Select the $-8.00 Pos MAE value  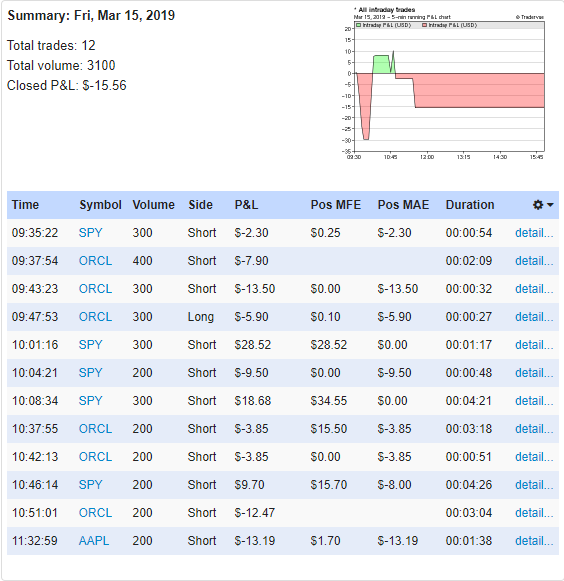point(394,485)
